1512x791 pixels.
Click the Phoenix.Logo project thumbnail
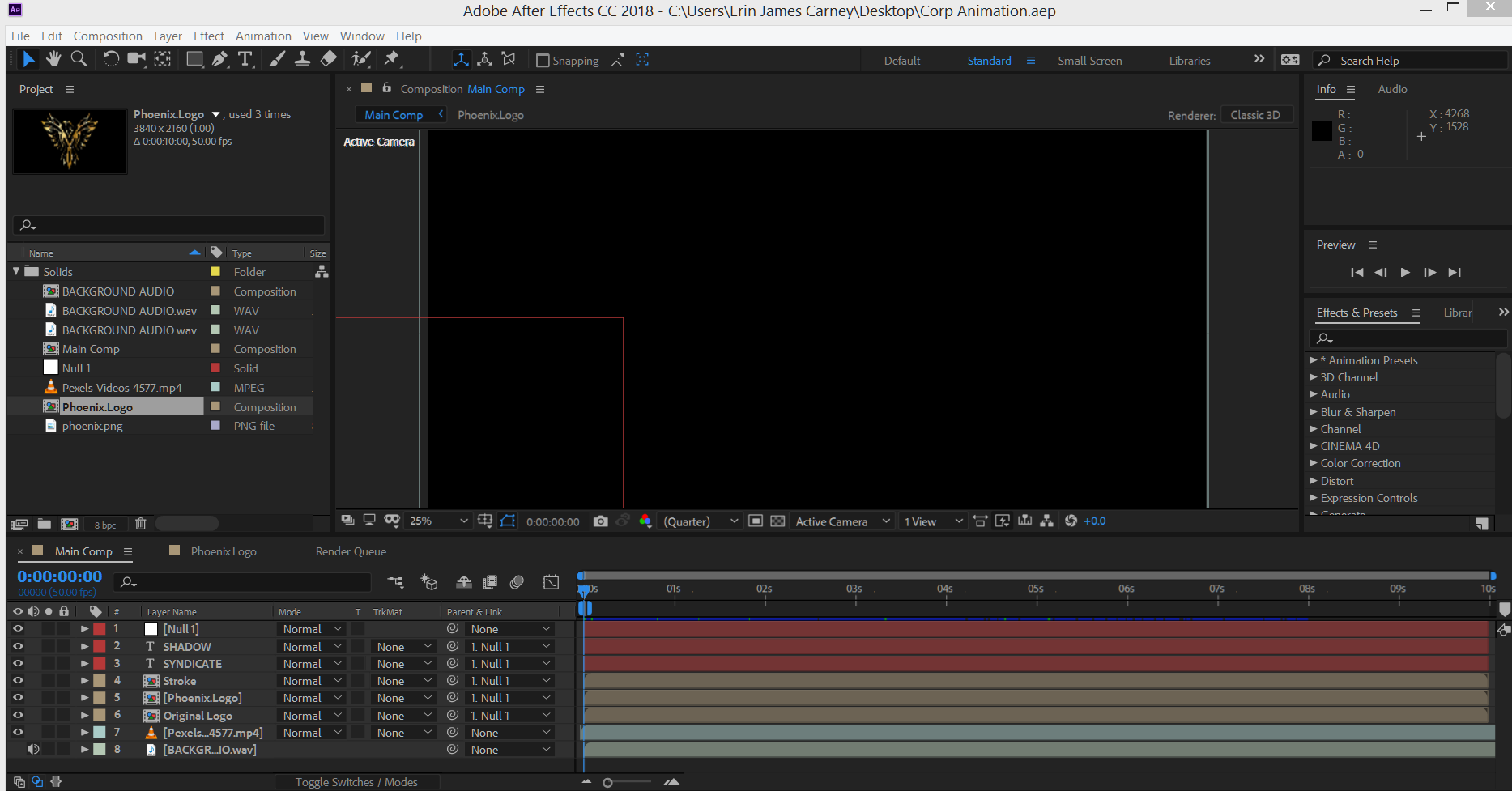tap(70, 142)
